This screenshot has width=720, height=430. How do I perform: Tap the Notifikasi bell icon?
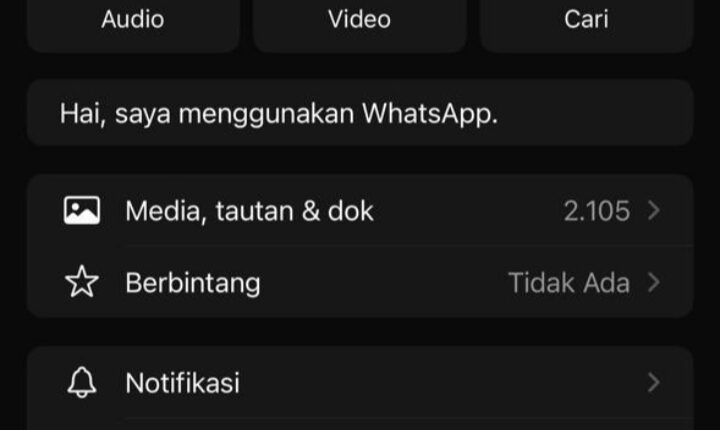click(82, 382)
